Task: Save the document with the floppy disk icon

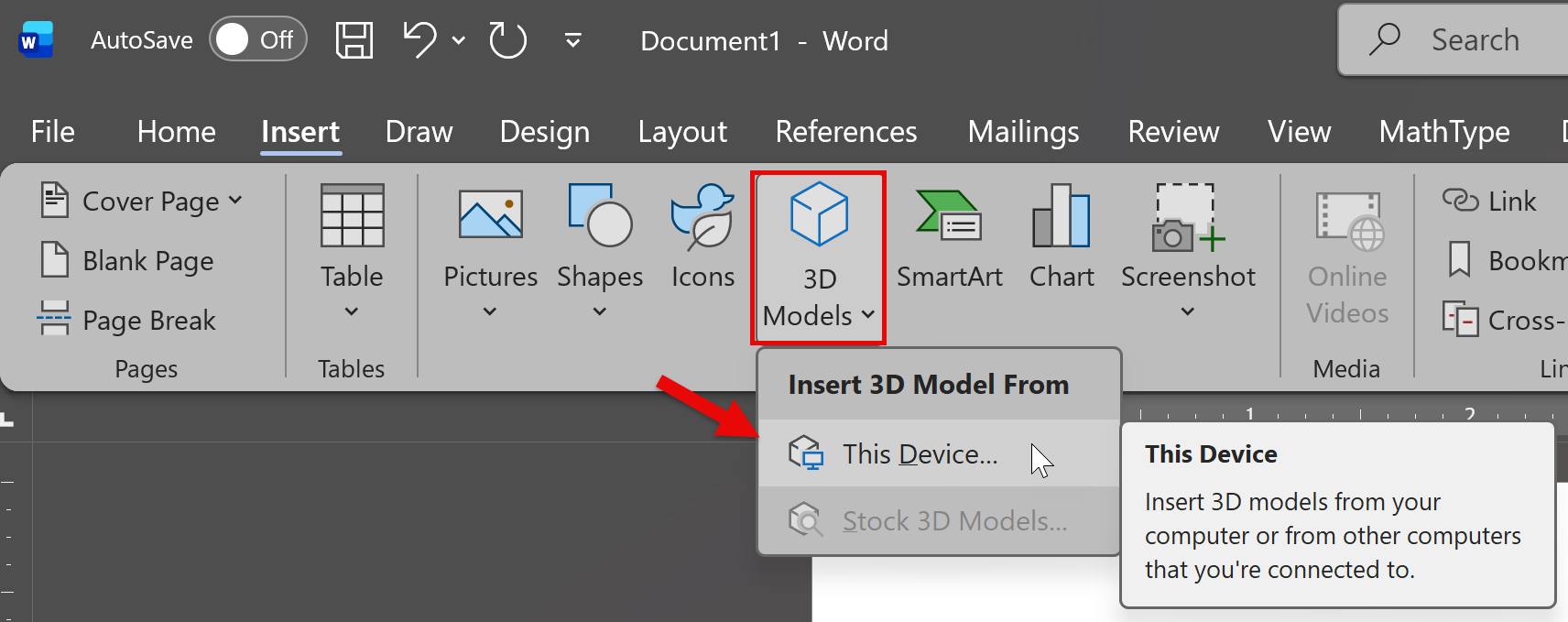Action: [x=354, y=40]
